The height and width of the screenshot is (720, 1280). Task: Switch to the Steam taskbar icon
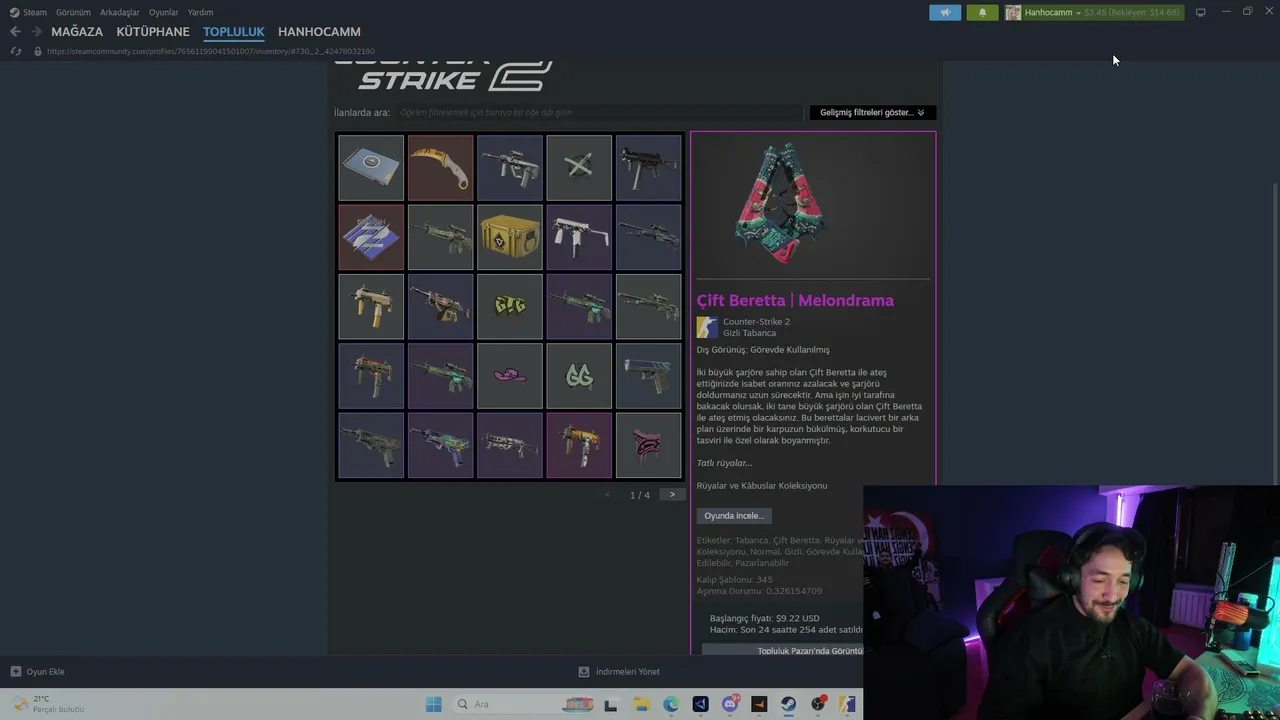789,704
